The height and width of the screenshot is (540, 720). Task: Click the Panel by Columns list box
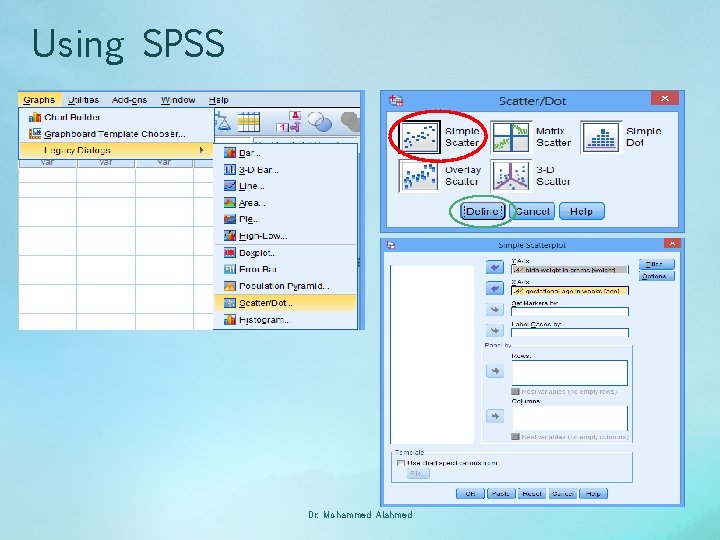(x=569, y=418)
